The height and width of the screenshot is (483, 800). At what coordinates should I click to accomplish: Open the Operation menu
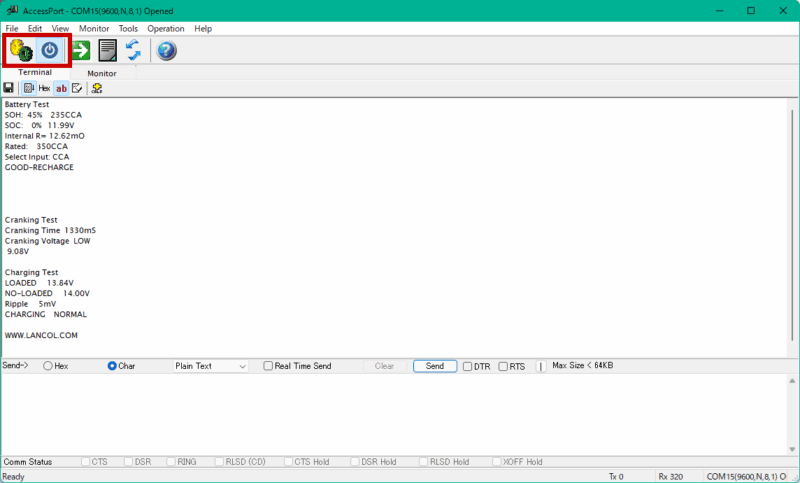click(166, 29)
